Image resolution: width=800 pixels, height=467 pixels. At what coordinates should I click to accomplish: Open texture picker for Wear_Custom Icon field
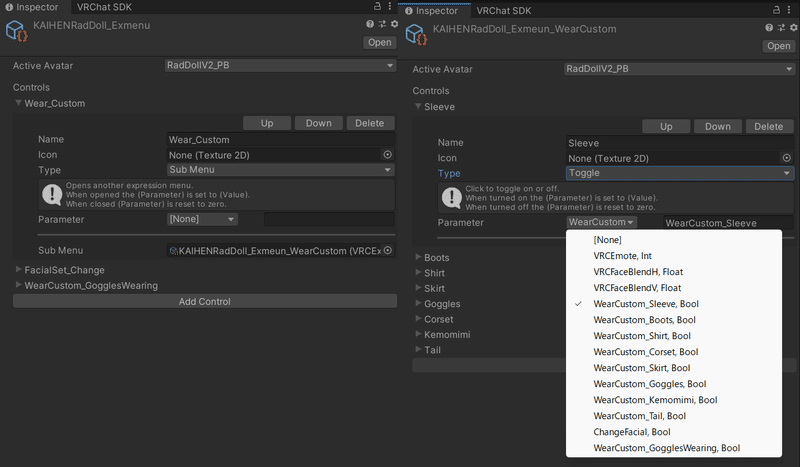coord(388,155)
